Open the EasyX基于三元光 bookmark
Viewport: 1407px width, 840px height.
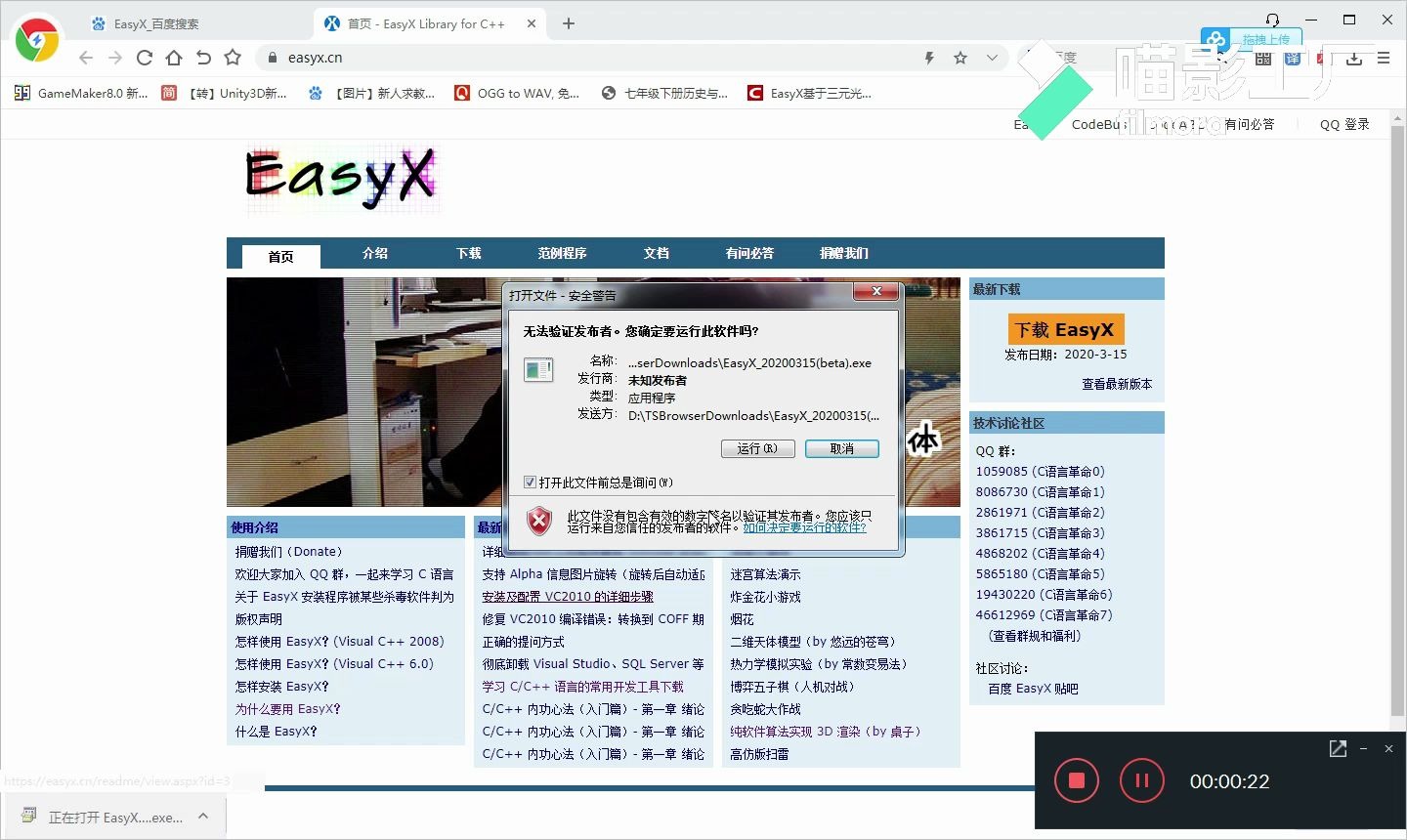pyautogui.click(x=810, y=93)
